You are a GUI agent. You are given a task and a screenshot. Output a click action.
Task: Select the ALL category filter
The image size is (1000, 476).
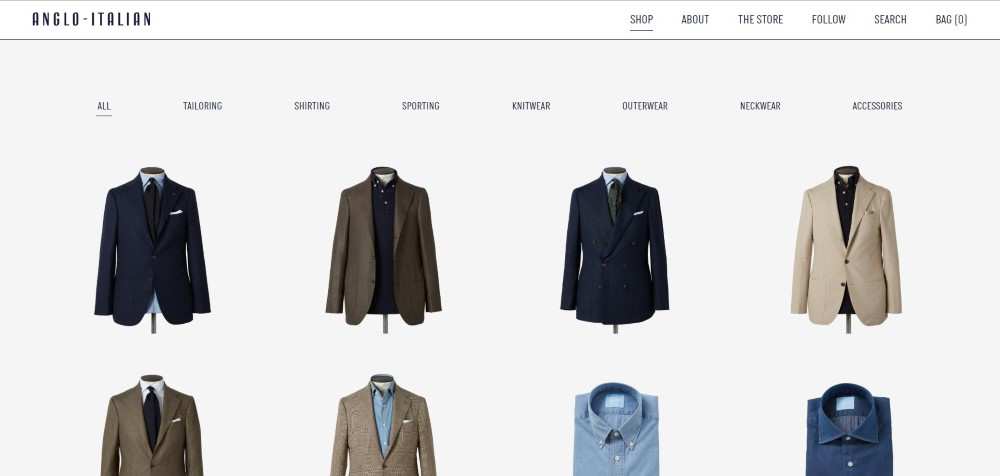(x=104, y=106)
